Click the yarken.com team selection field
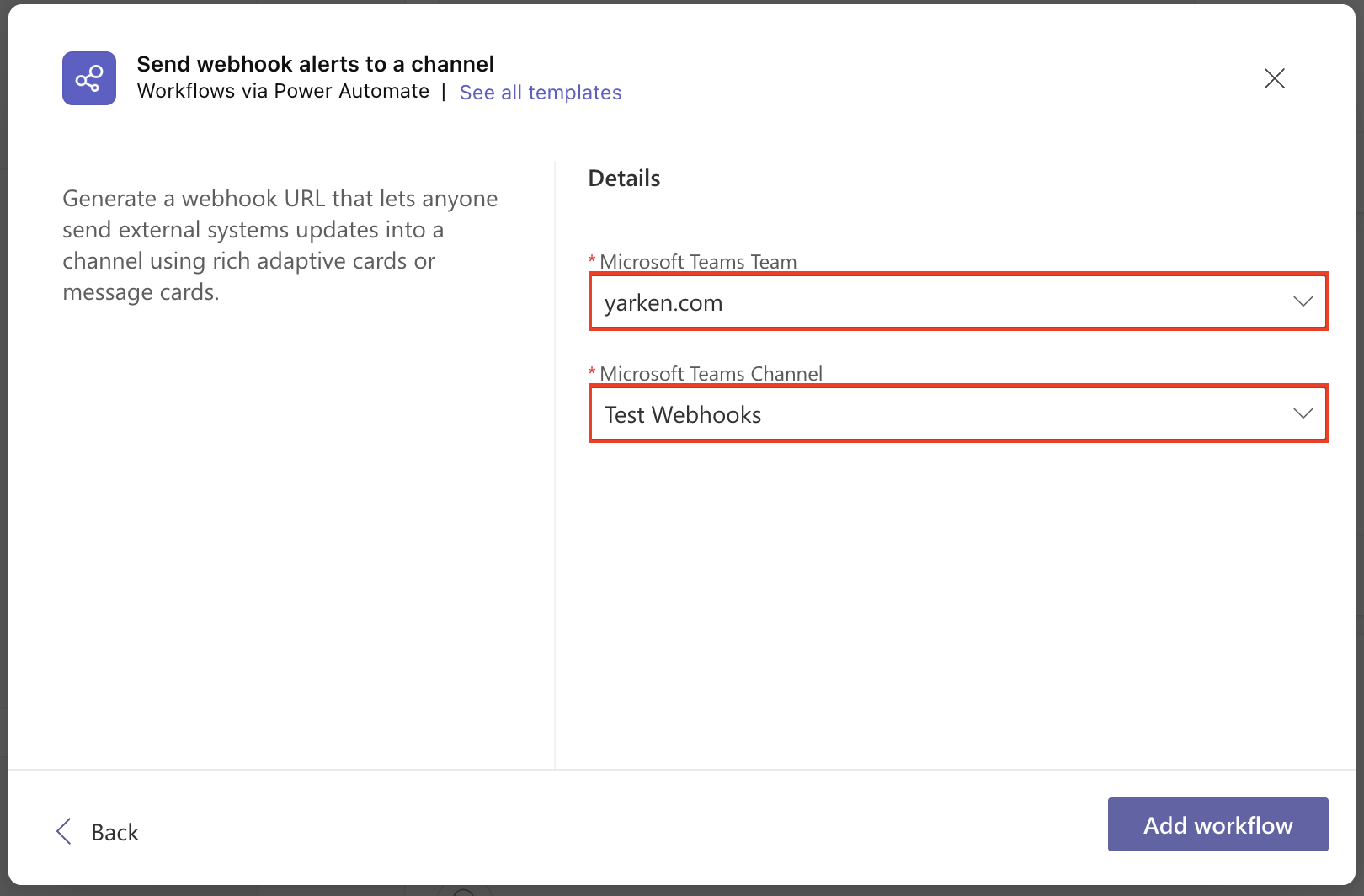The height and width of the screenshot is (896, 1364). click(x=926, y=302)
